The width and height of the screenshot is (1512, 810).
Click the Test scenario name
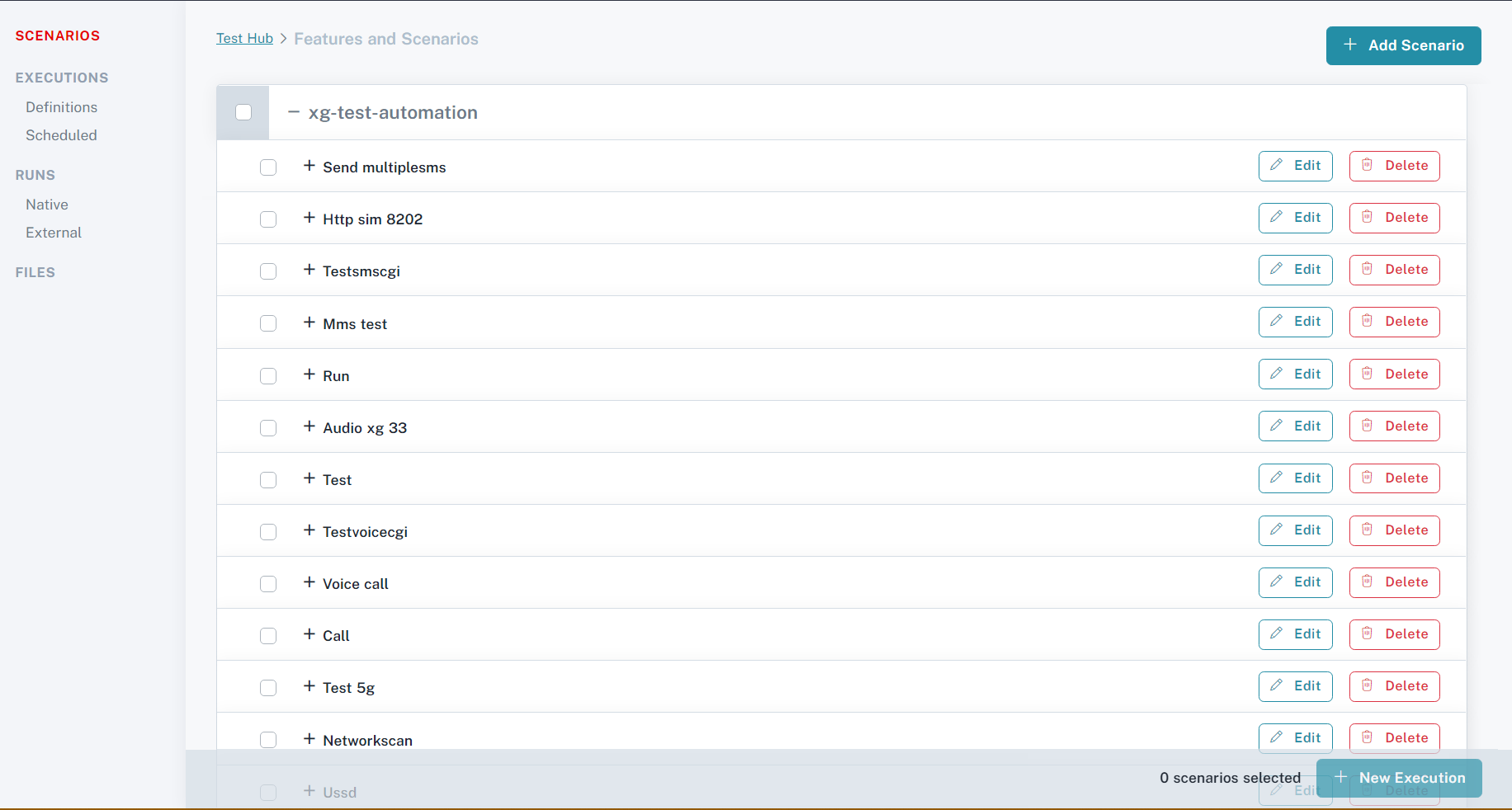(337, 480)
